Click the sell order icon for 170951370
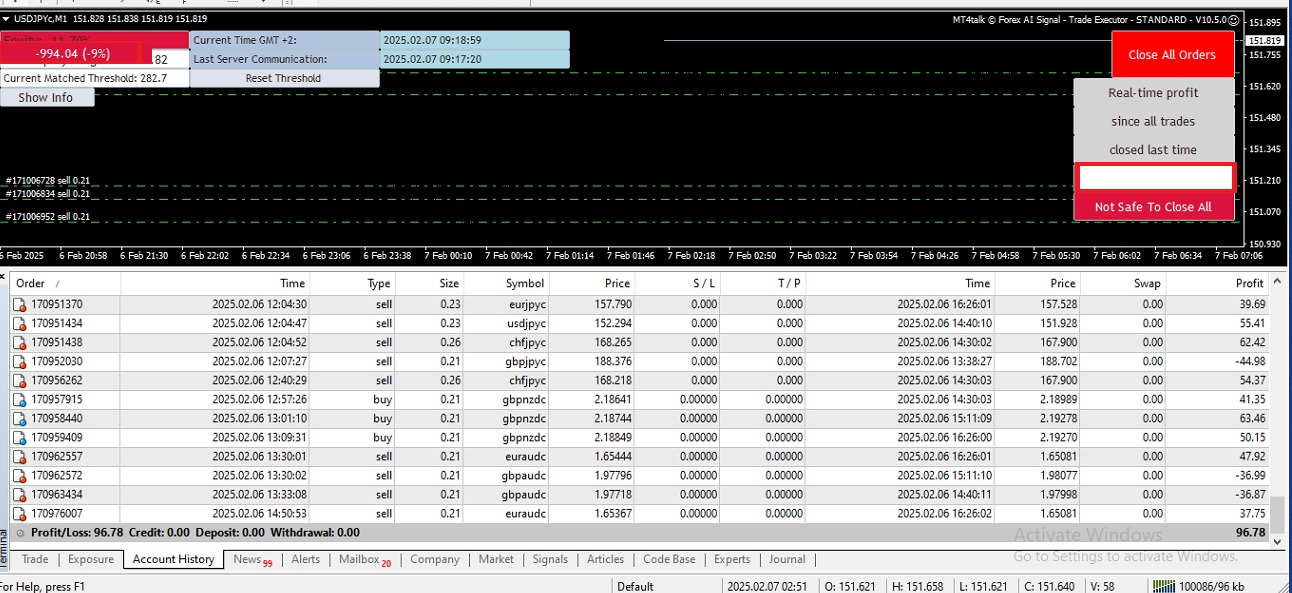 tap(19, 304)
